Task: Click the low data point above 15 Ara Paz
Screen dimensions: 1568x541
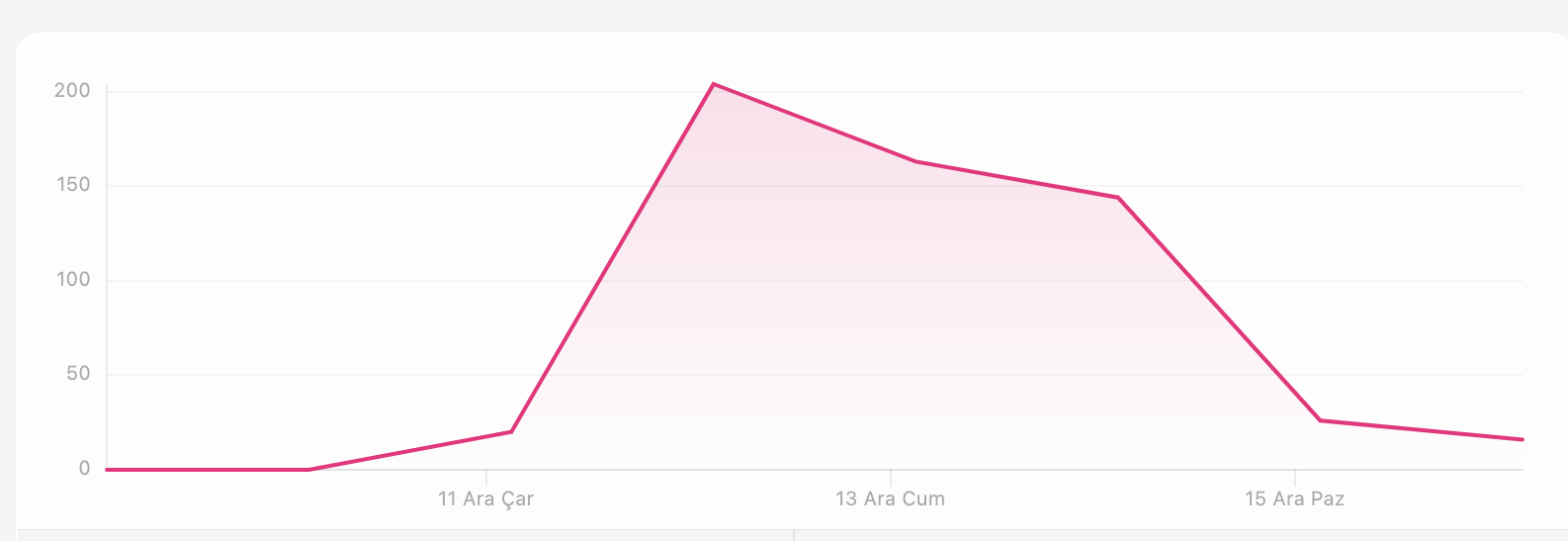Action: (x=1320, y=420)
